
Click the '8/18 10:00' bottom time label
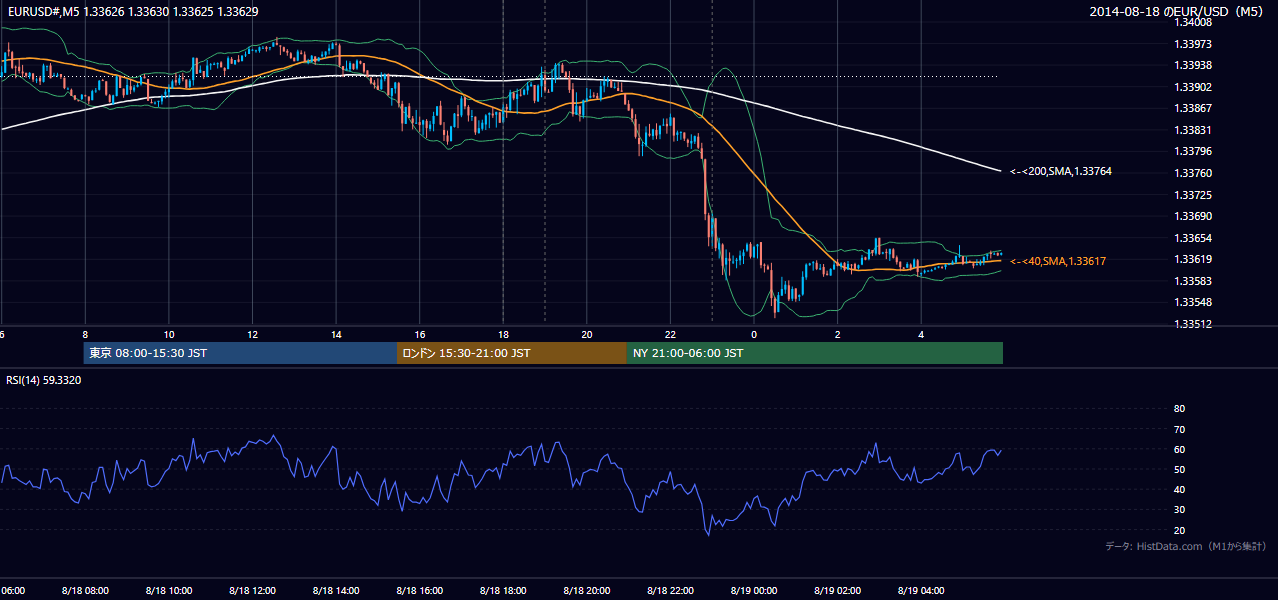[x=169, y=590]
